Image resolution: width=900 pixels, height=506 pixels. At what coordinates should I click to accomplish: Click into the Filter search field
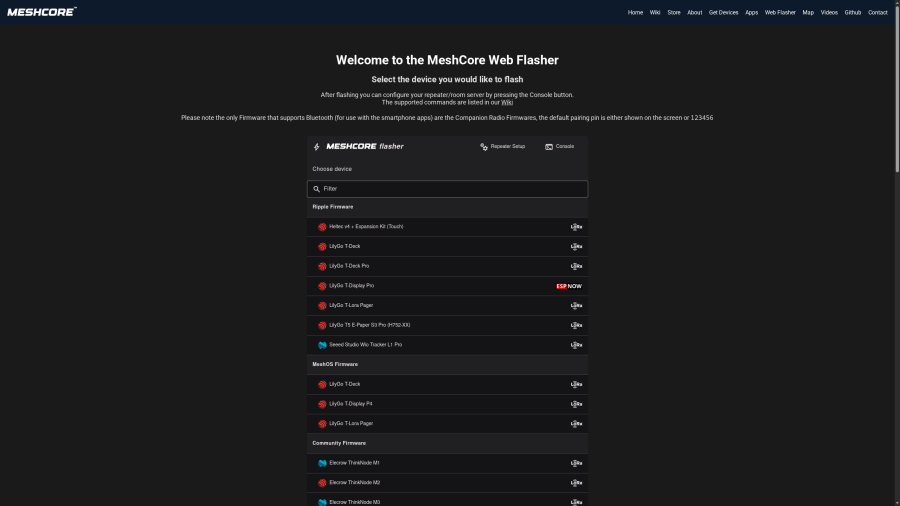[x=450, y=189]
